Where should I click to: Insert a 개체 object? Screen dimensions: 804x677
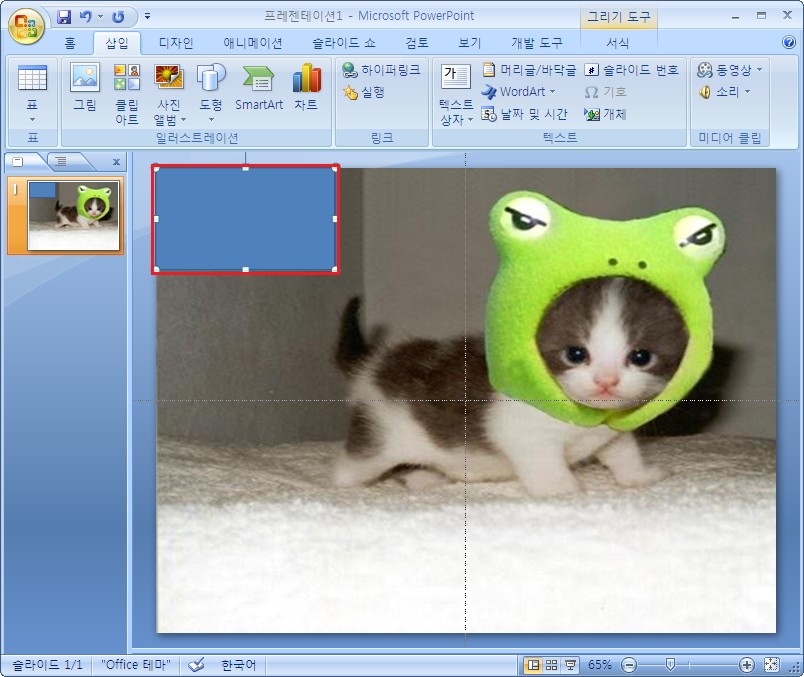point(605,114)
